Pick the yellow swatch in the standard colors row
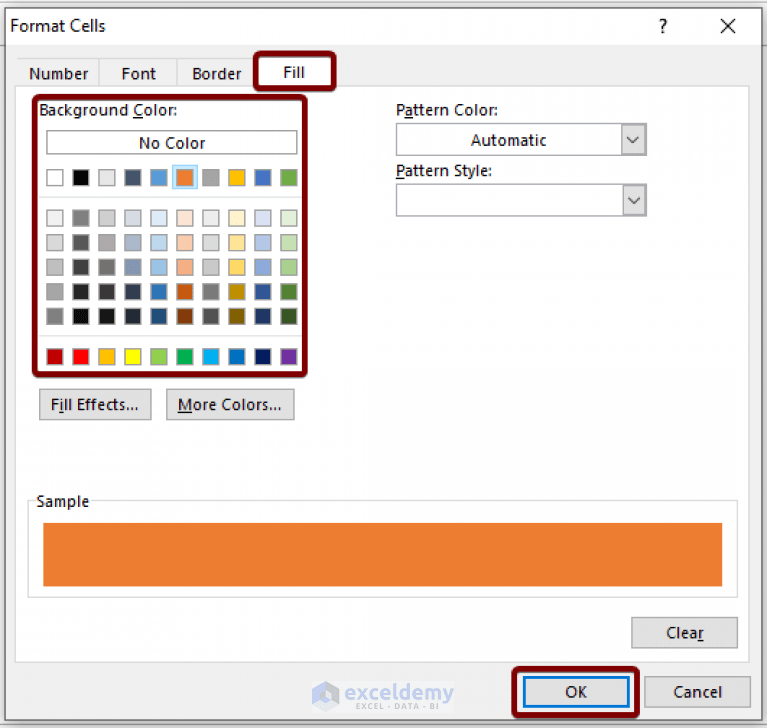 133,357
